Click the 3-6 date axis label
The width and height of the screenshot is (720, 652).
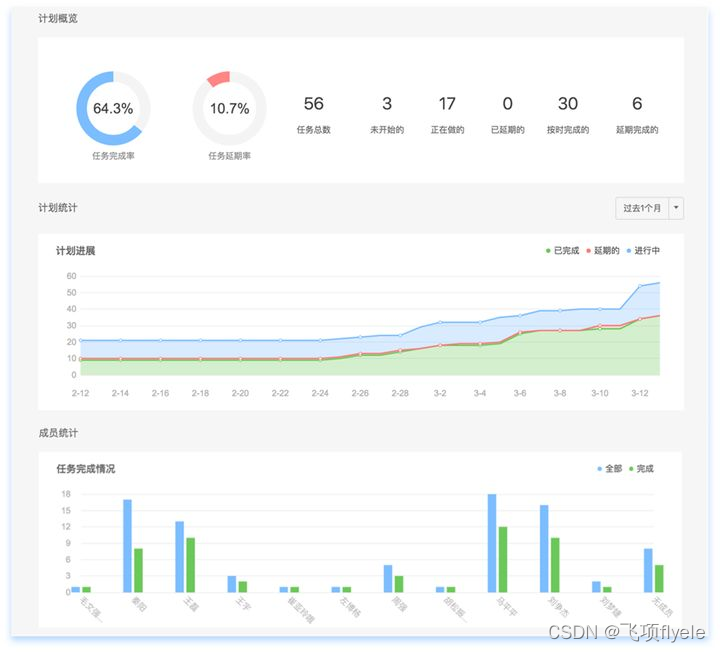(520, 393)
